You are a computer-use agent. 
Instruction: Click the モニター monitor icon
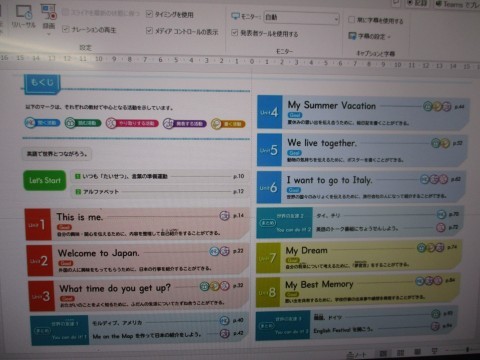coord(236,16)
